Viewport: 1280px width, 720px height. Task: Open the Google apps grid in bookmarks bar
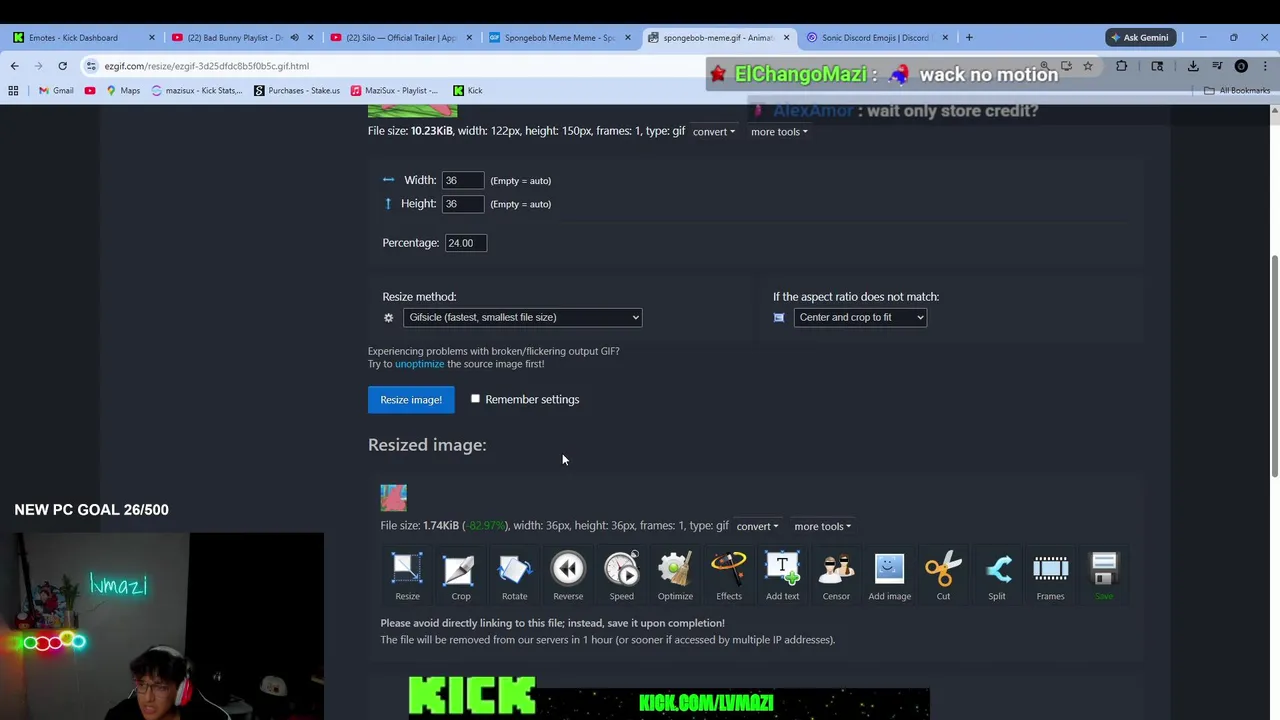pos(13,90)
